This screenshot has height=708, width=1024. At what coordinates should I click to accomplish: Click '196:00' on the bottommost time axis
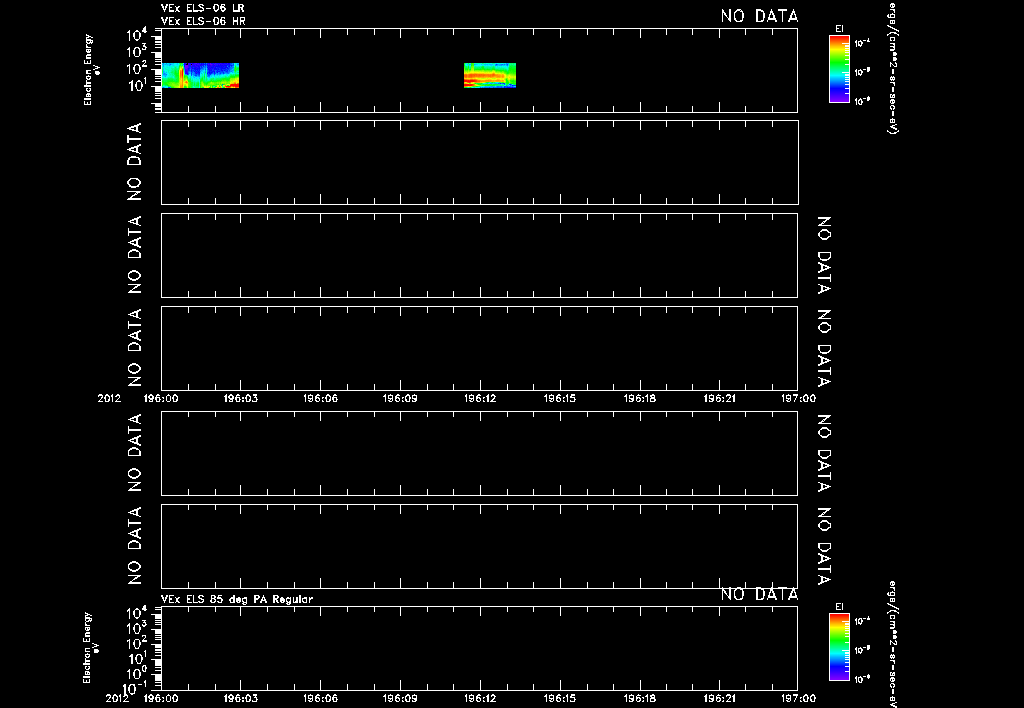(x=161, y=699)
